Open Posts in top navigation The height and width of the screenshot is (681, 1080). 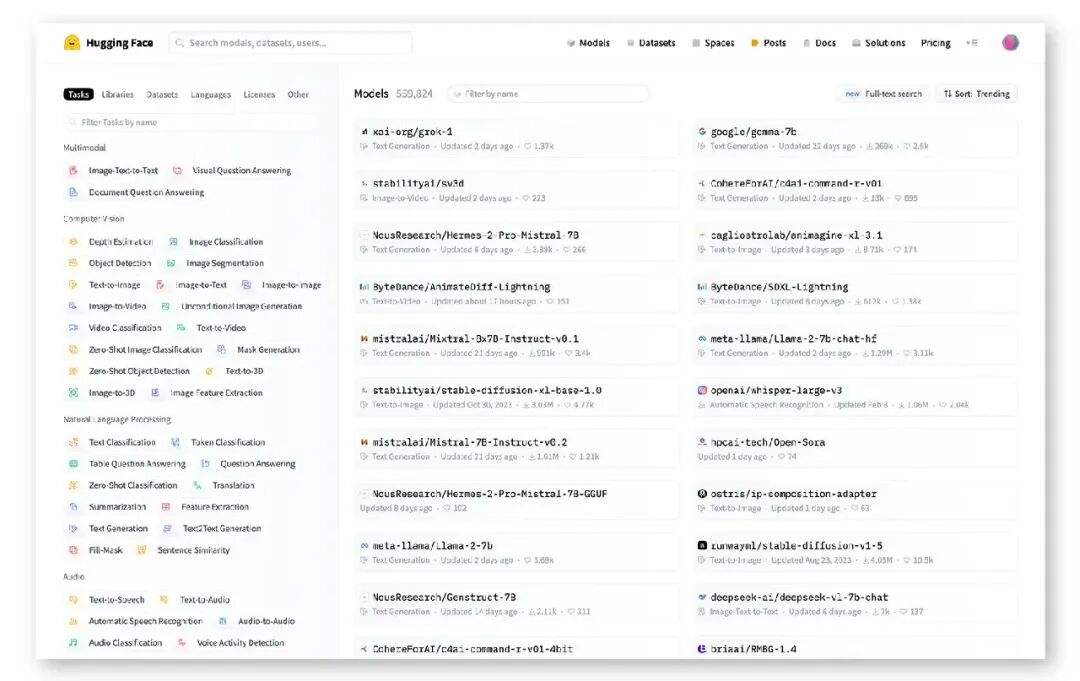point(768,43)
